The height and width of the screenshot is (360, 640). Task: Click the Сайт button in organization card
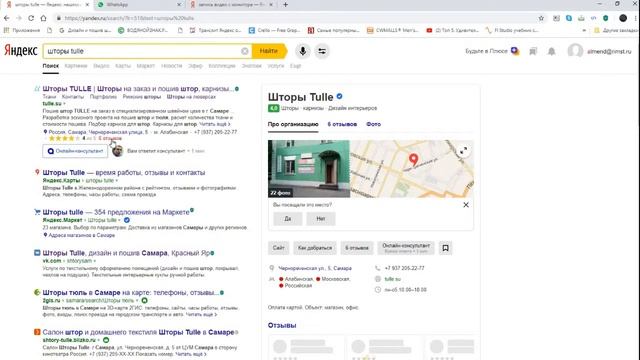coord(279,248)
